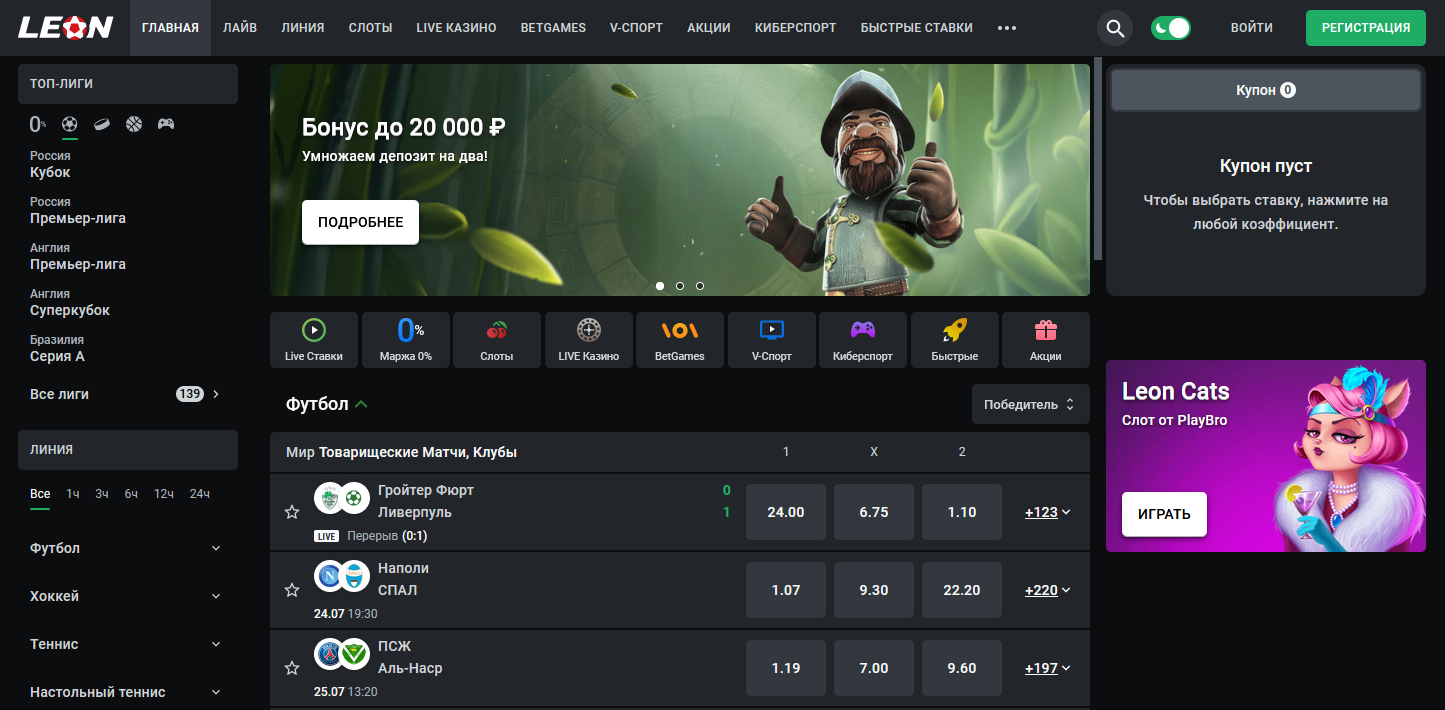Select the Все time filter
The height and width of the screenshot is (710, 1445).
[x=40, y=494]
